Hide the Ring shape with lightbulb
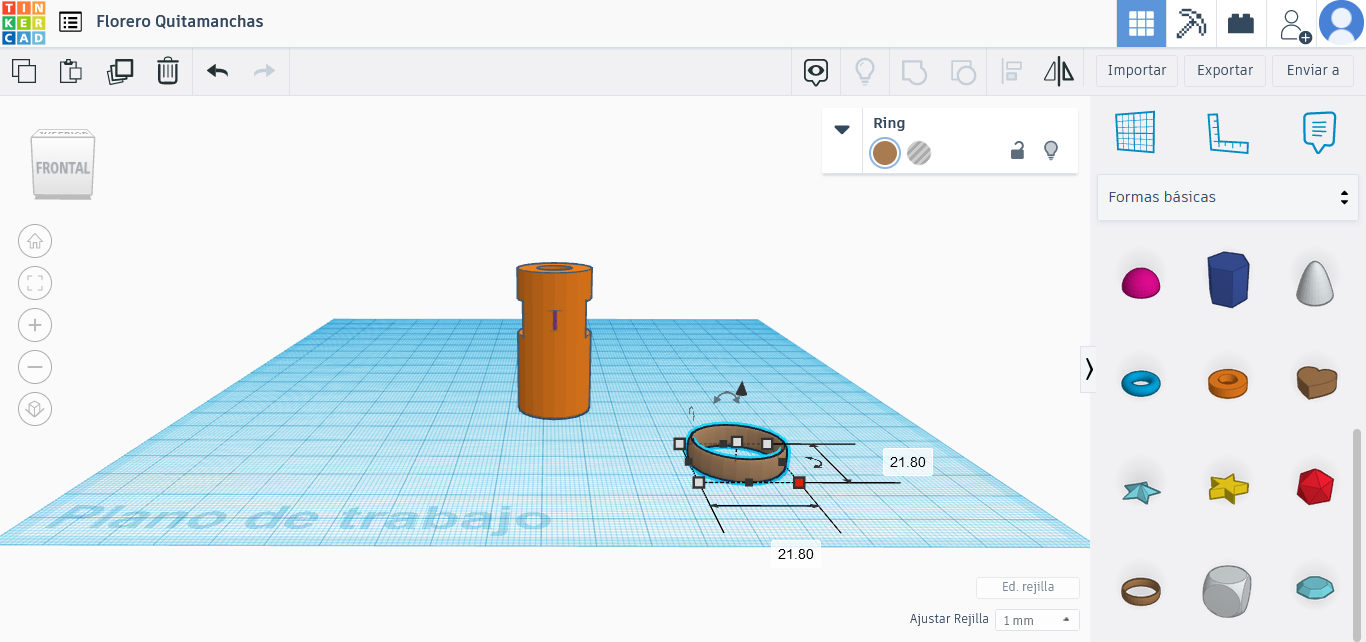This screenshot has width=1366, height=642. [1050, 151]
